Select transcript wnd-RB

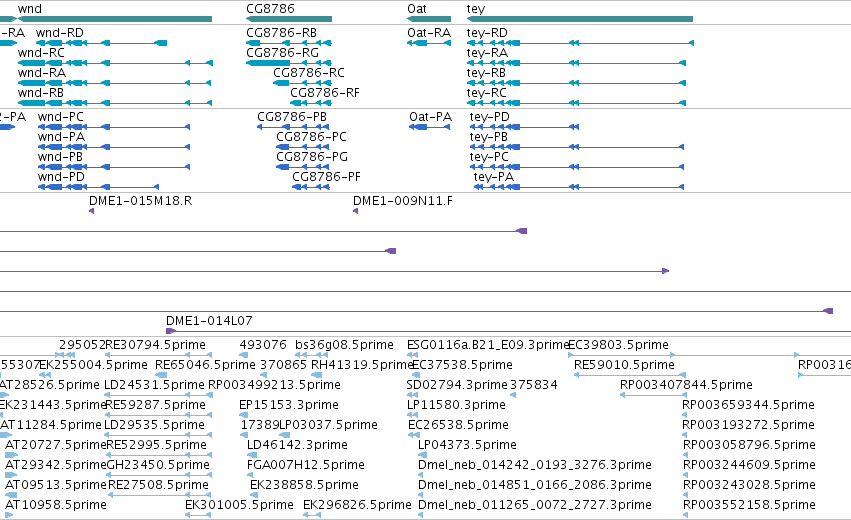(41, 93)
